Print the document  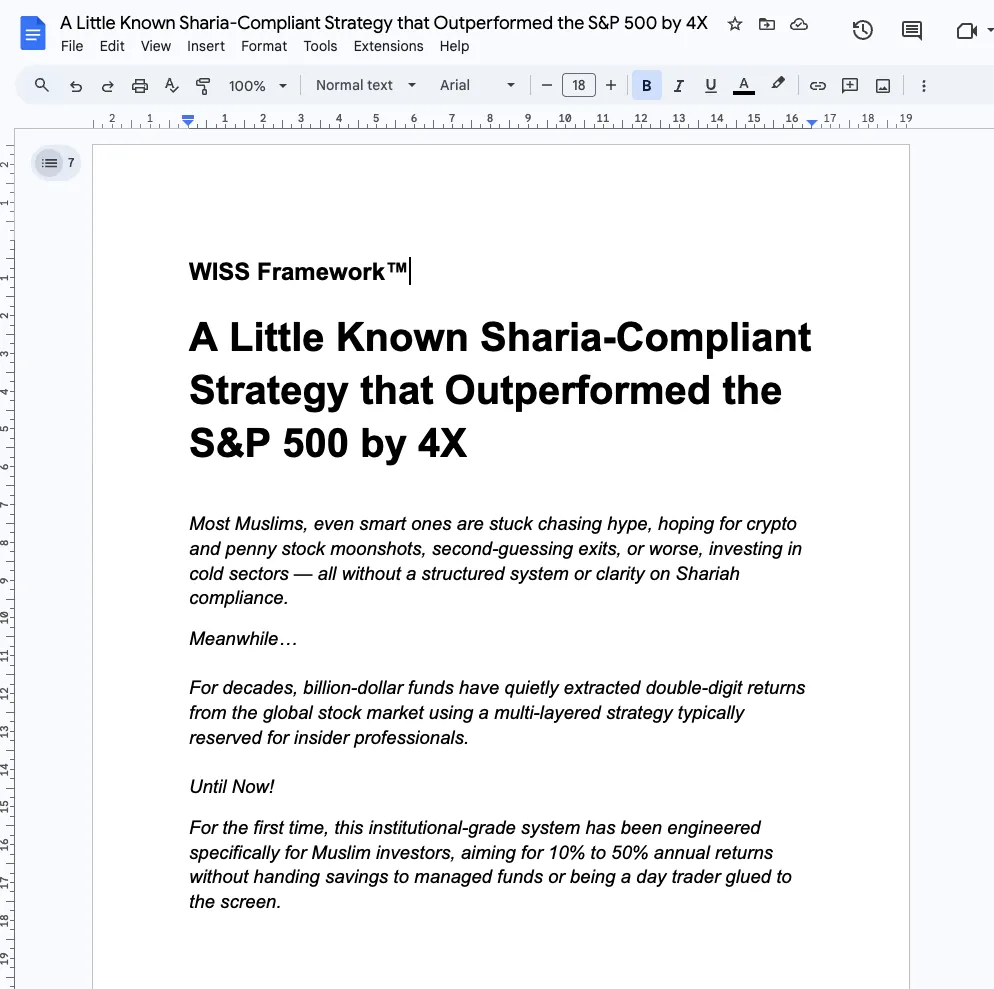139,86
